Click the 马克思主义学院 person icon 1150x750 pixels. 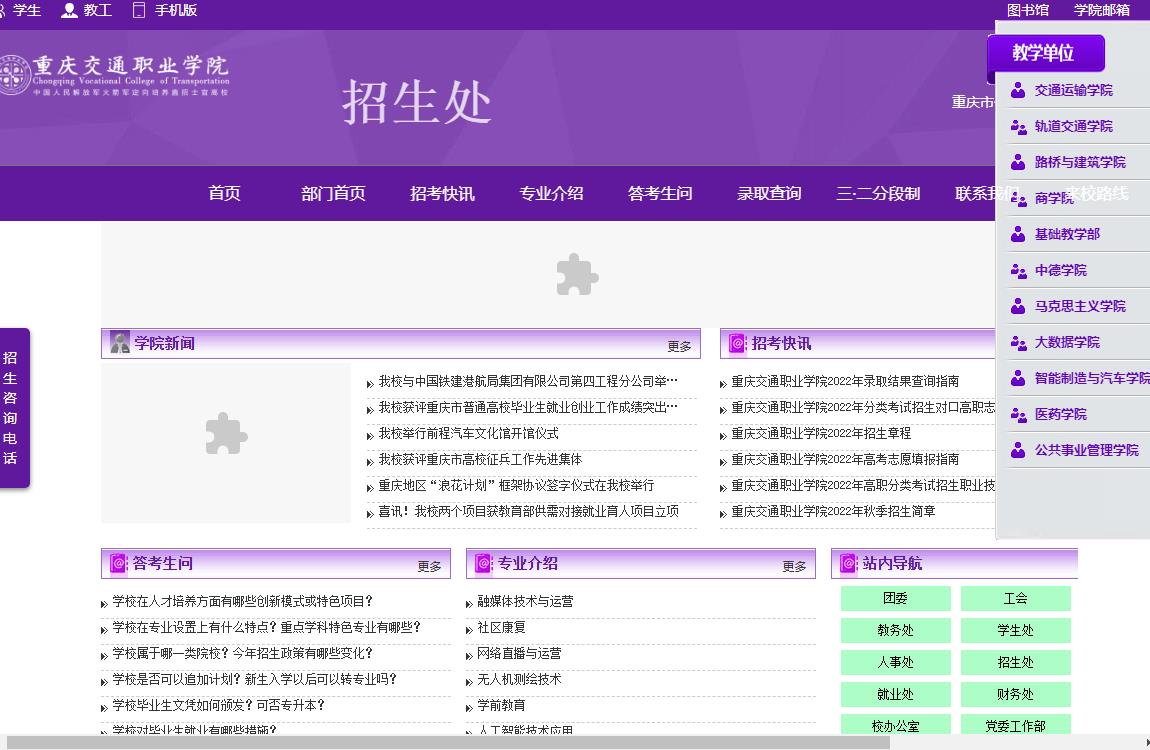[x=1018, y=306]
